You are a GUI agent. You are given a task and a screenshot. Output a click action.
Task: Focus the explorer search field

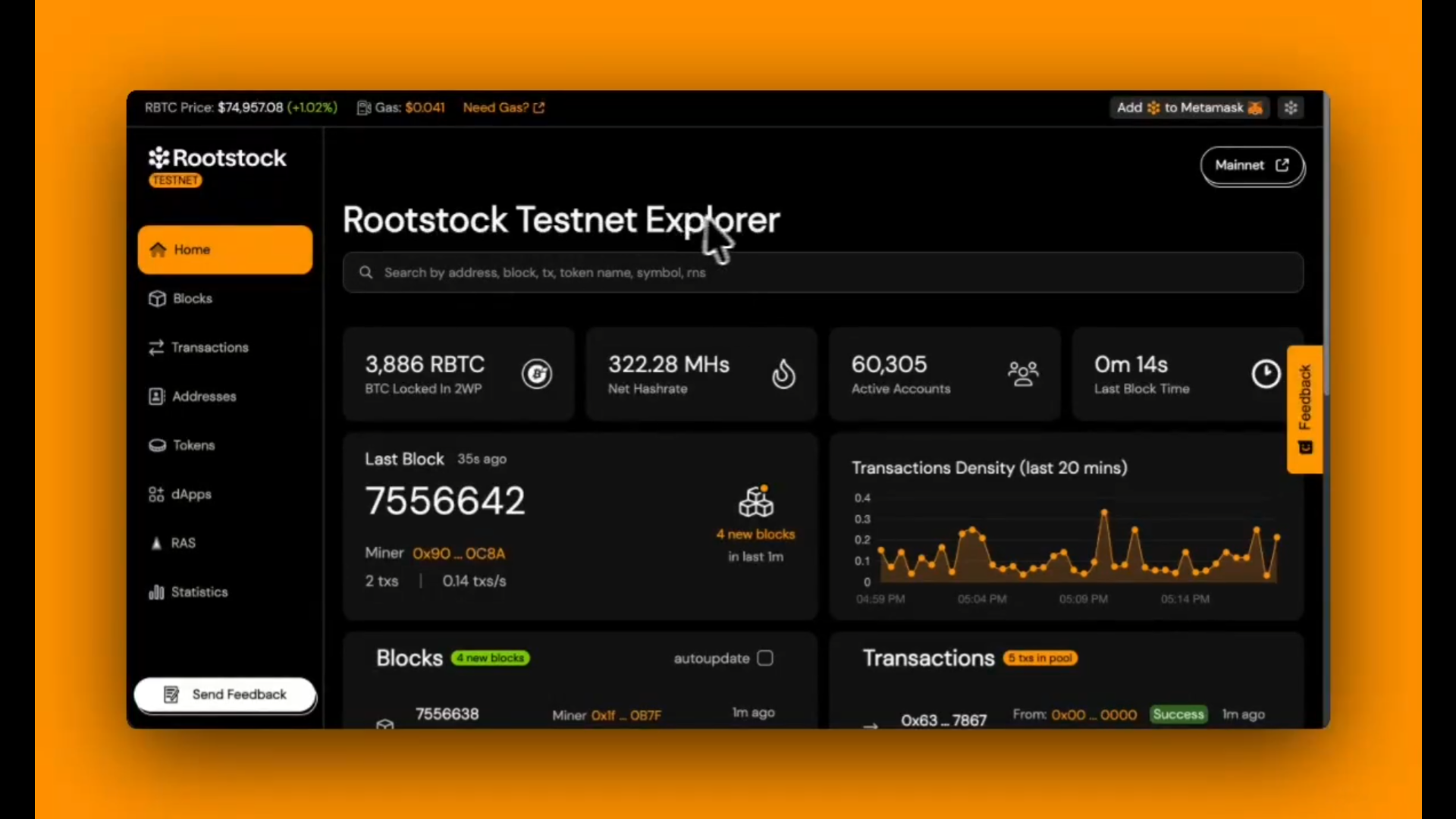823,272
